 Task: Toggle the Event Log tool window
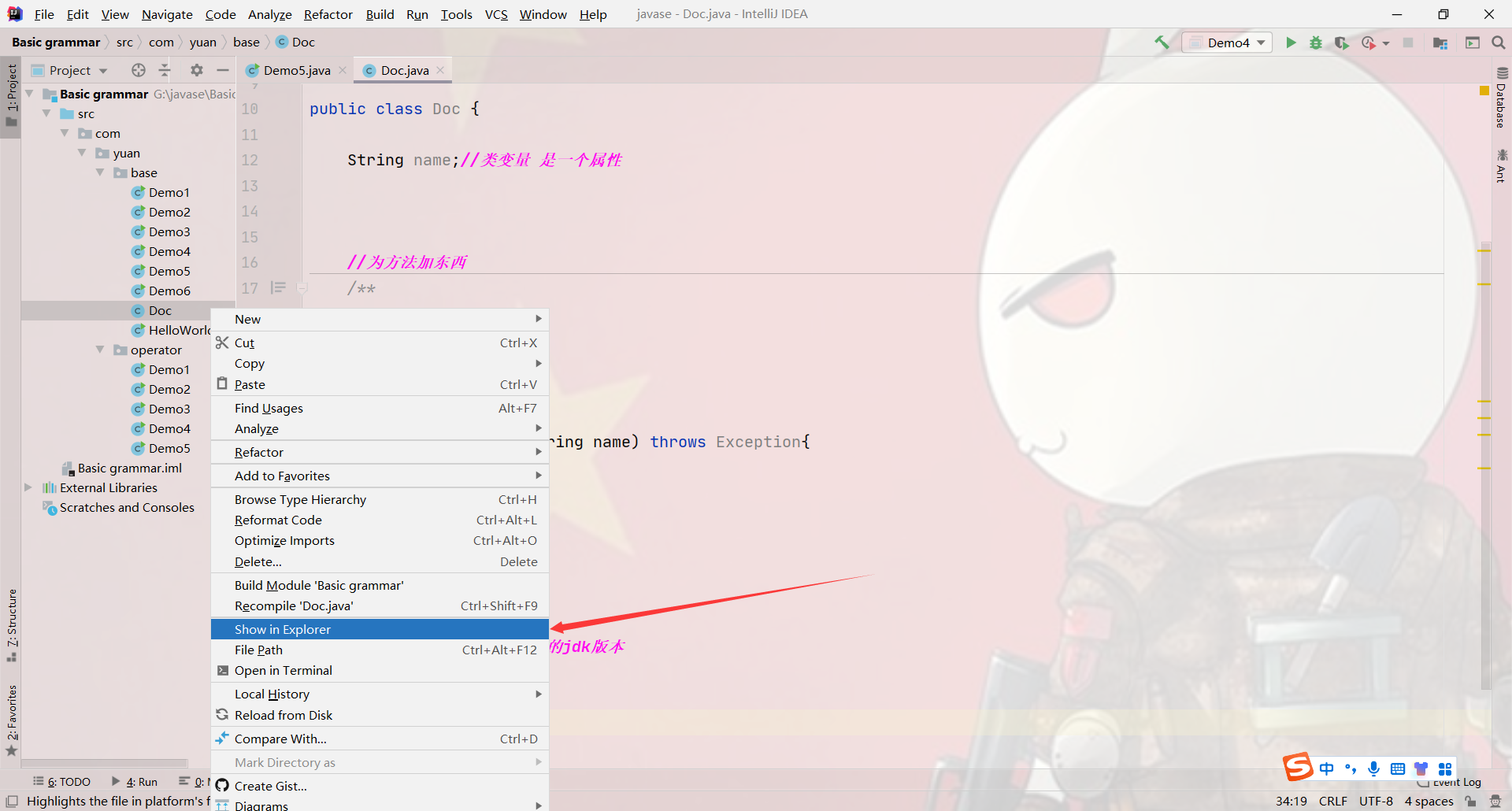pos(1449,783)
